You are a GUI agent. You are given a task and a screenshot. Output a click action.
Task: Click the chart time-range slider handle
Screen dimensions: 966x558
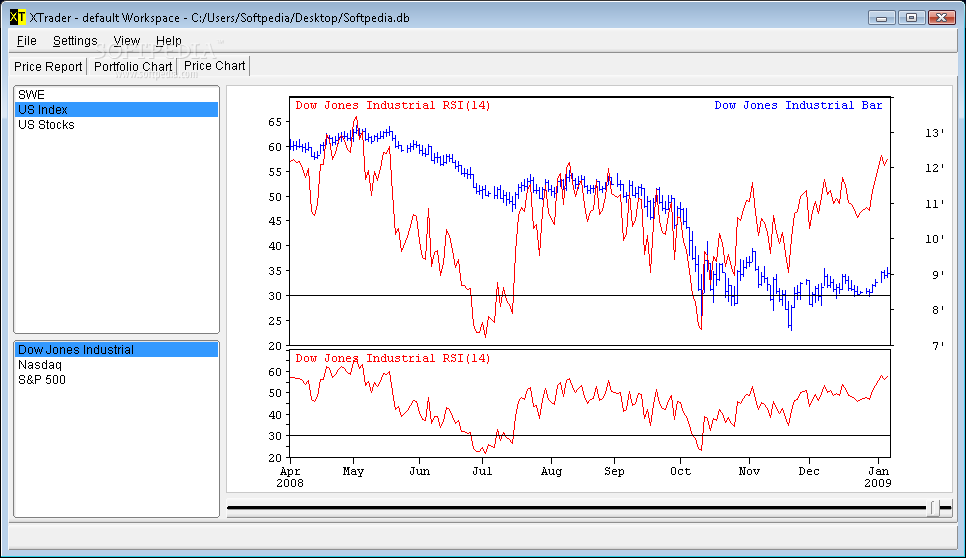935,508
